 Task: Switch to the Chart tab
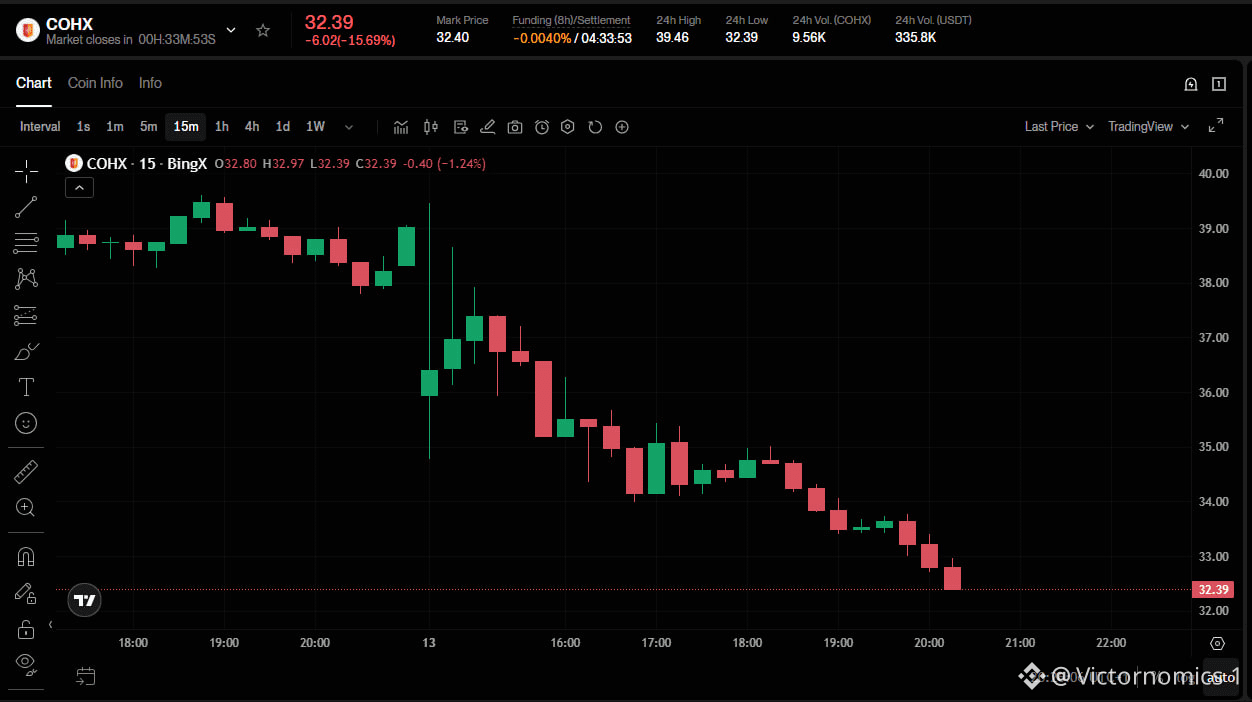[34, 83]
